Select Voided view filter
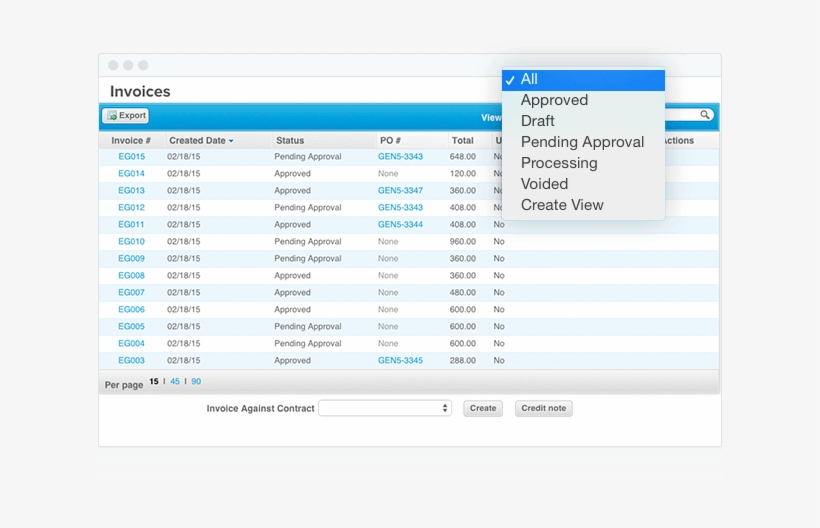The width and height of the screenshot is (820, 528). click(544, 184)
